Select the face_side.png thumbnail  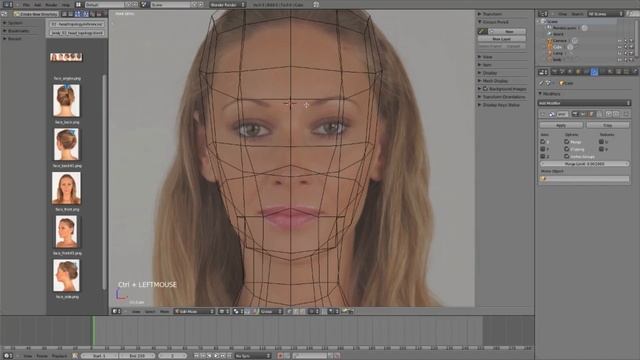(x=66, y=276)
